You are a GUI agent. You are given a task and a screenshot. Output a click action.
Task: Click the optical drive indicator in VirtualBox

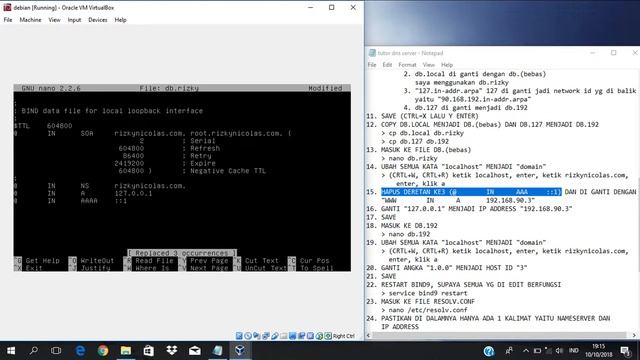(248, 336)
